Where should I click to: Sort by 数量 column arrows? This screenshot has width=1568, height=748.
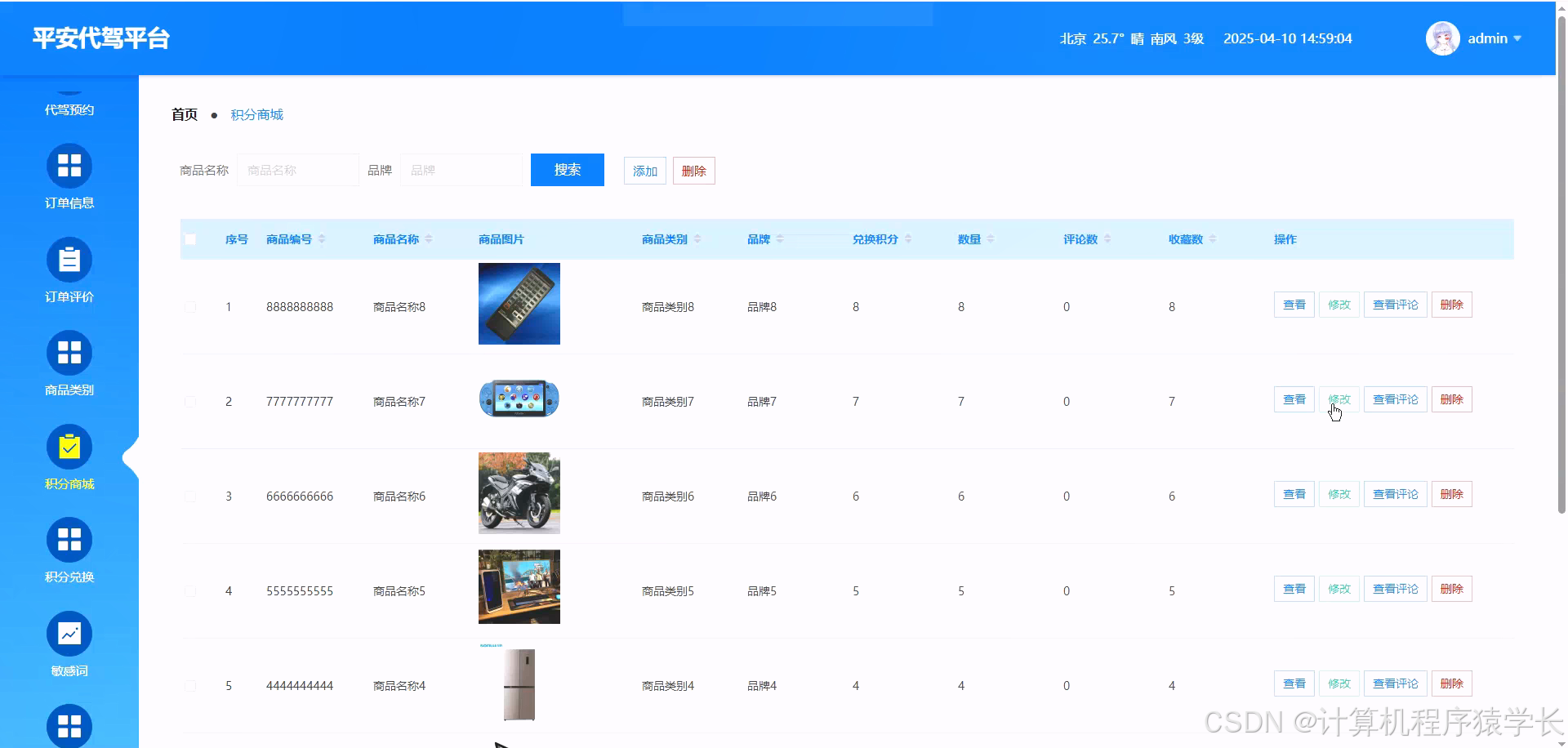click(991, 239)
